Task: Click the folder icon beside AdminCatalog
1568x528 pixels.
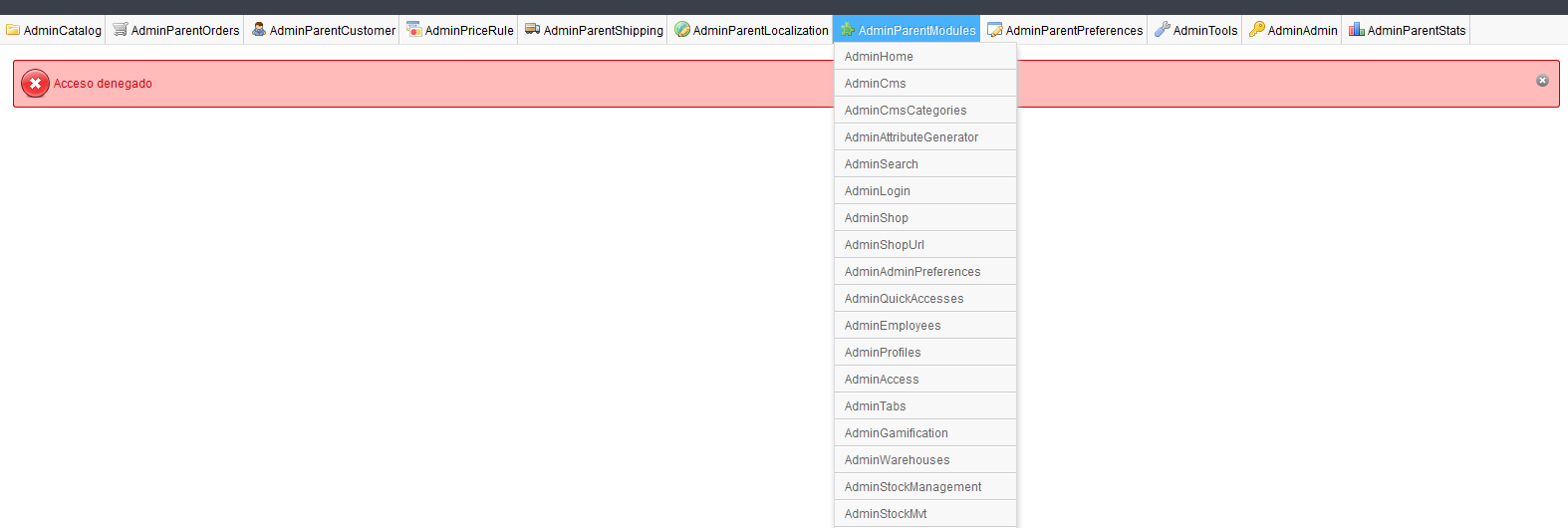Action: pos(13,30)
